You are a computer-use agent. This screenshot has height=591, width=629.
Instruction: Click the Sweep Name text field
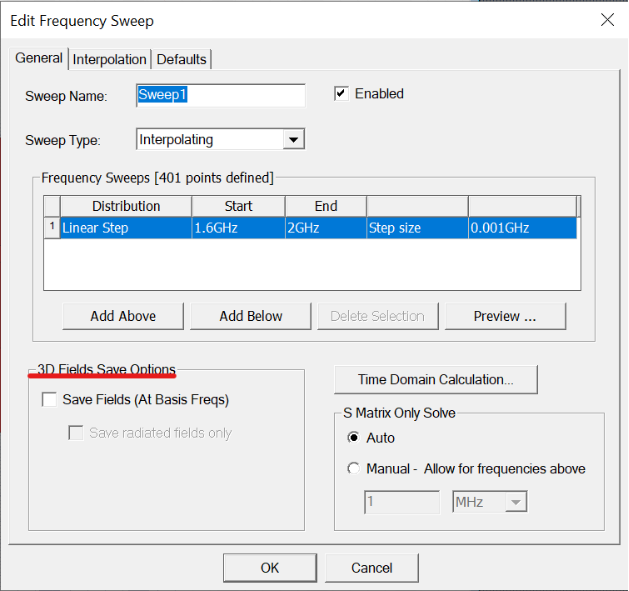tap(220, 94)
